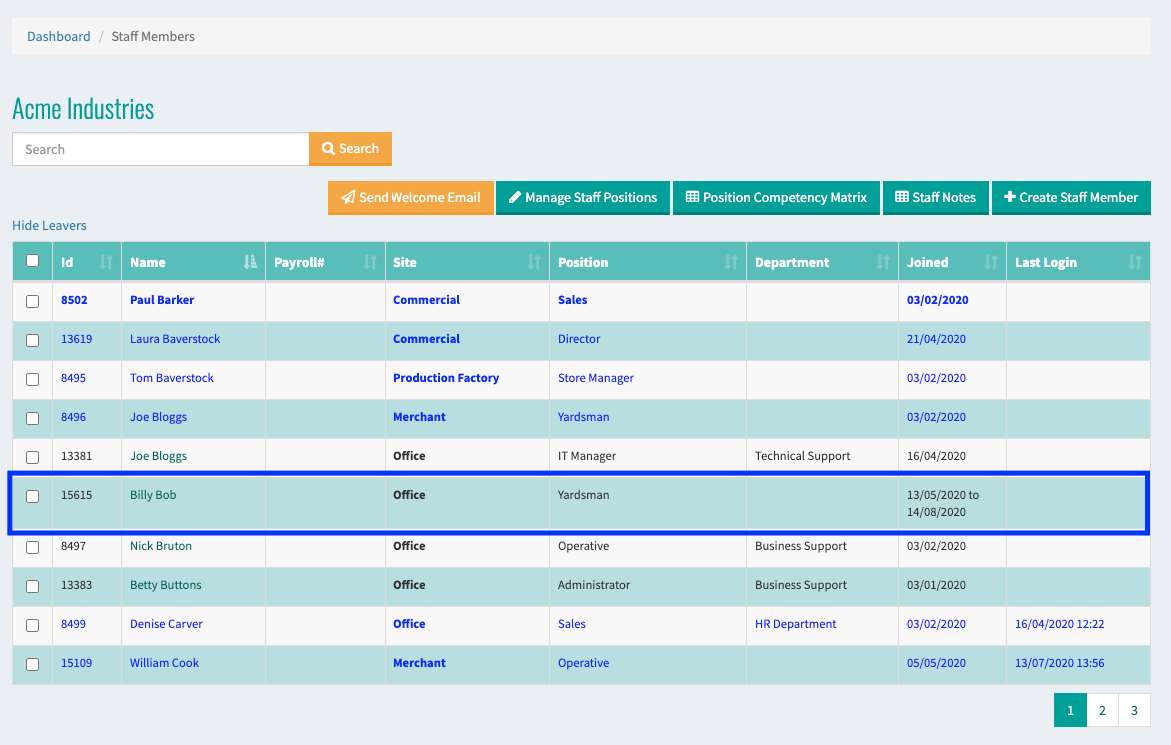Viewport: 1171px width, 745px height.
Task: Sort by Department column arrows
Action: coord(883,262)
